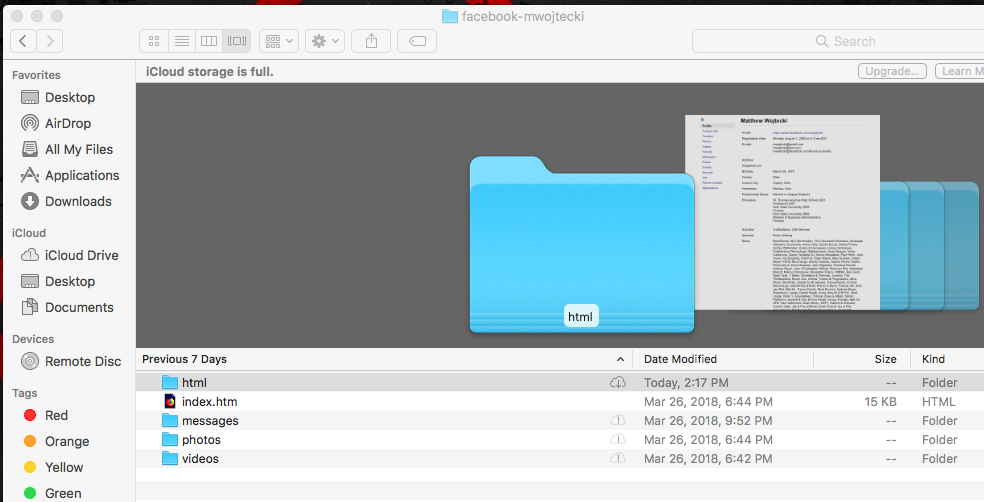984x502 pixels.
Task: Click the Upgrade iCloud storage button
Action: click(892, 71)
